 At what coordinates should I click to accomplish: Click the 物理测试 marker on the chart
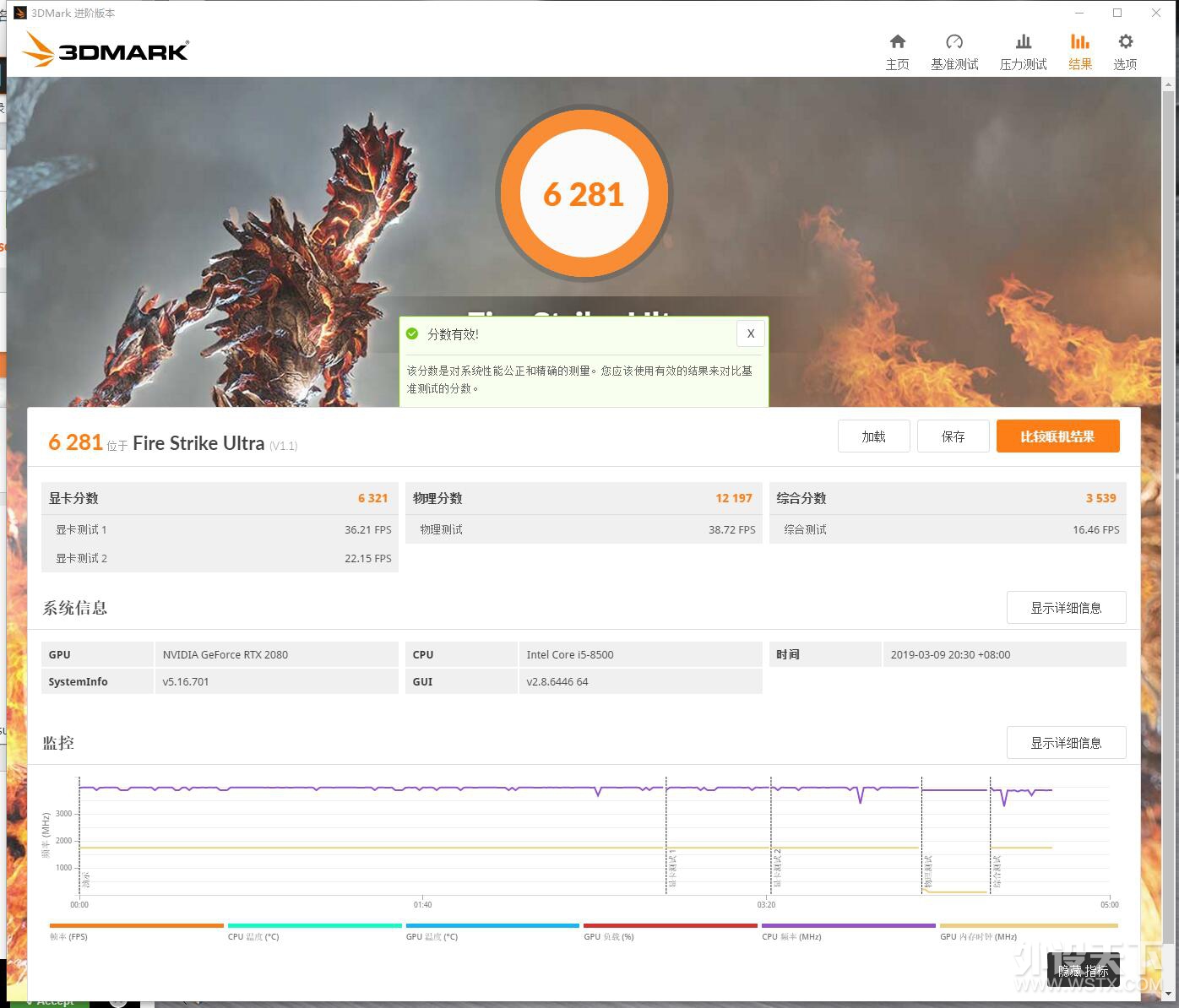[x=928, y=873]
